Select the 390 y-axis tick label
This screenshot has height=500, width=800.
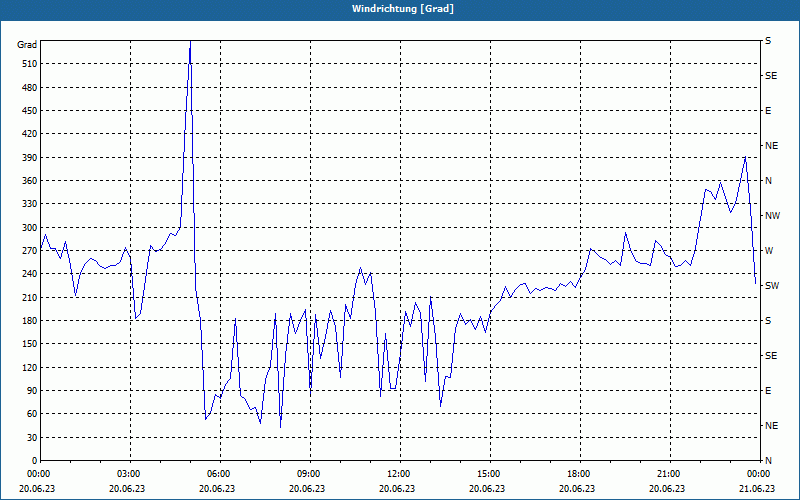coord(30,158)
